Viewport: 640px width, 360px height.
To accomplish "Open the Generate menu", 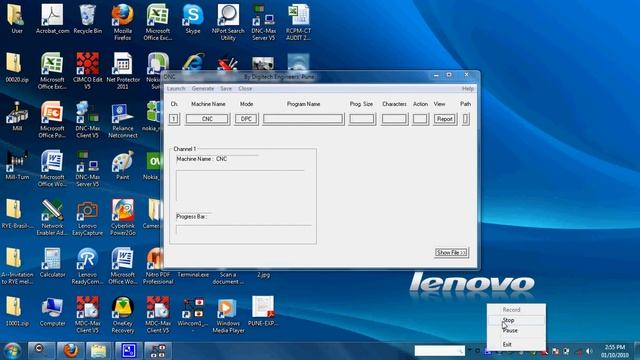I will [203, 89].
